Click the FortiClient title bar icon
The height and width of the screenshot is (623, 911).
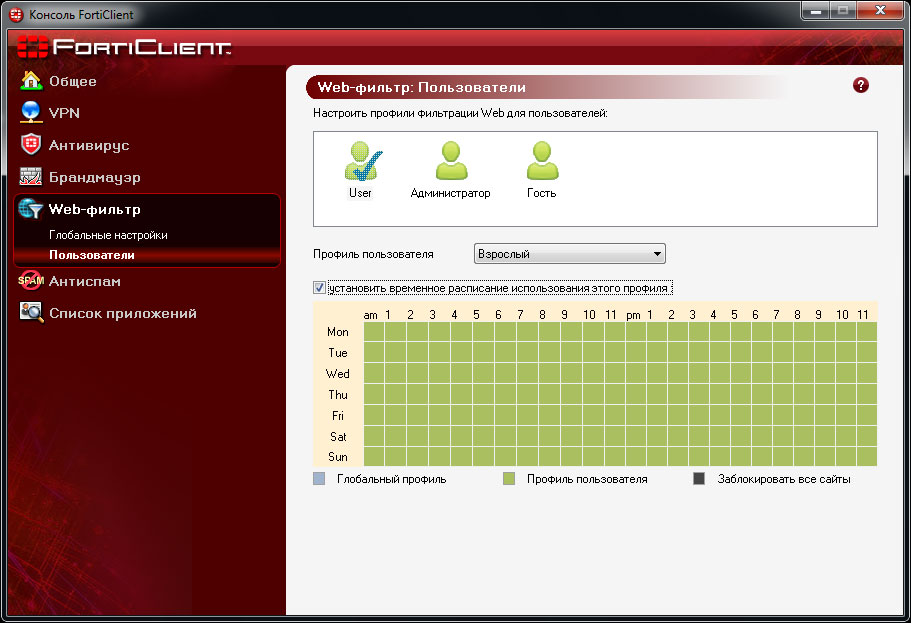pos(16,15)
